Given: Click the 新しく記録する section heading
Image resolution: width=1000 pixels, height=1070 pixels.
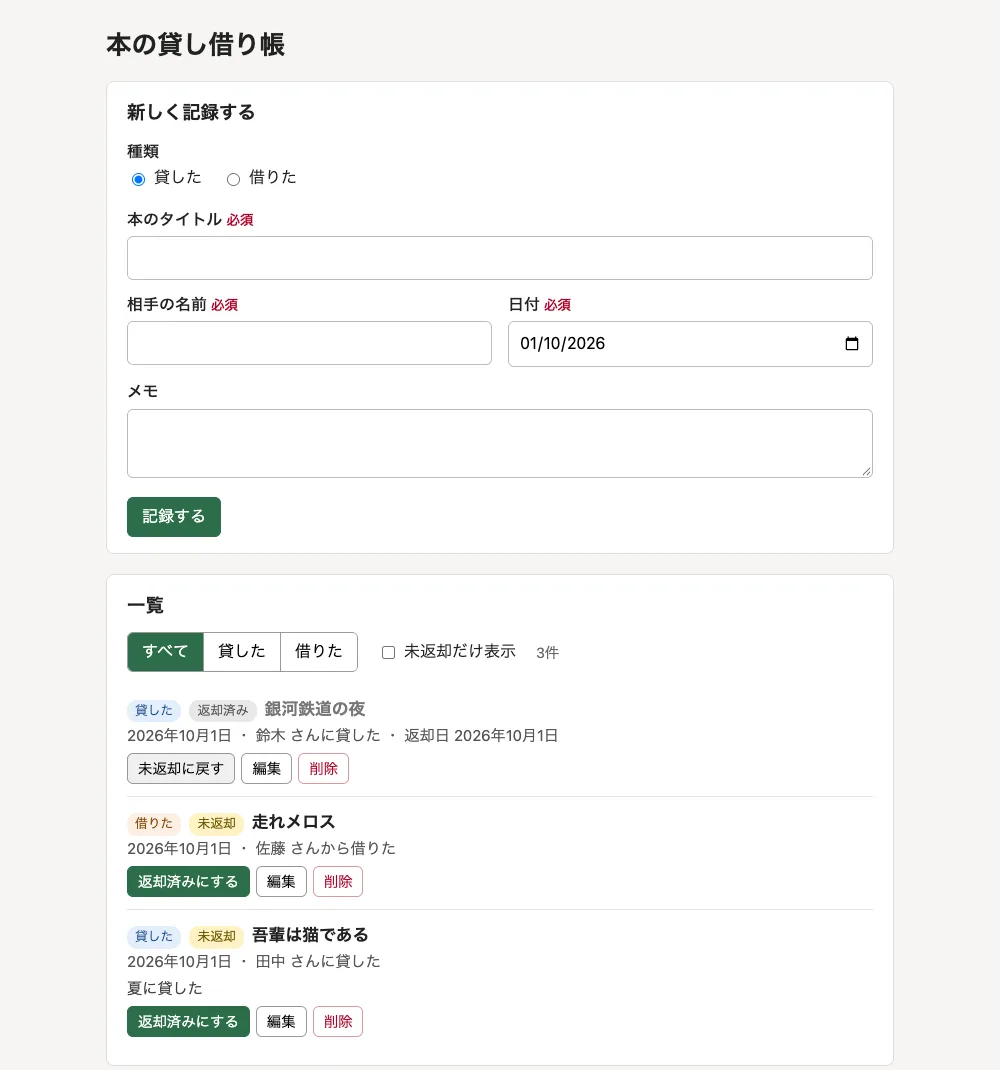Looking at the screenshot, I should click(x=191, y=112).
